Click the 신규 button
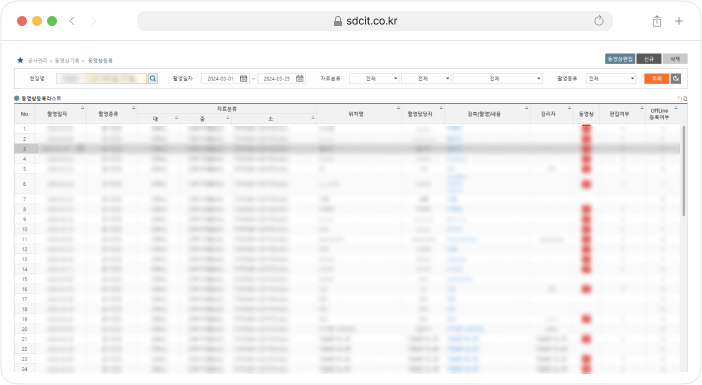The width and height of the screenshot is (702, 385). point(649,59)
